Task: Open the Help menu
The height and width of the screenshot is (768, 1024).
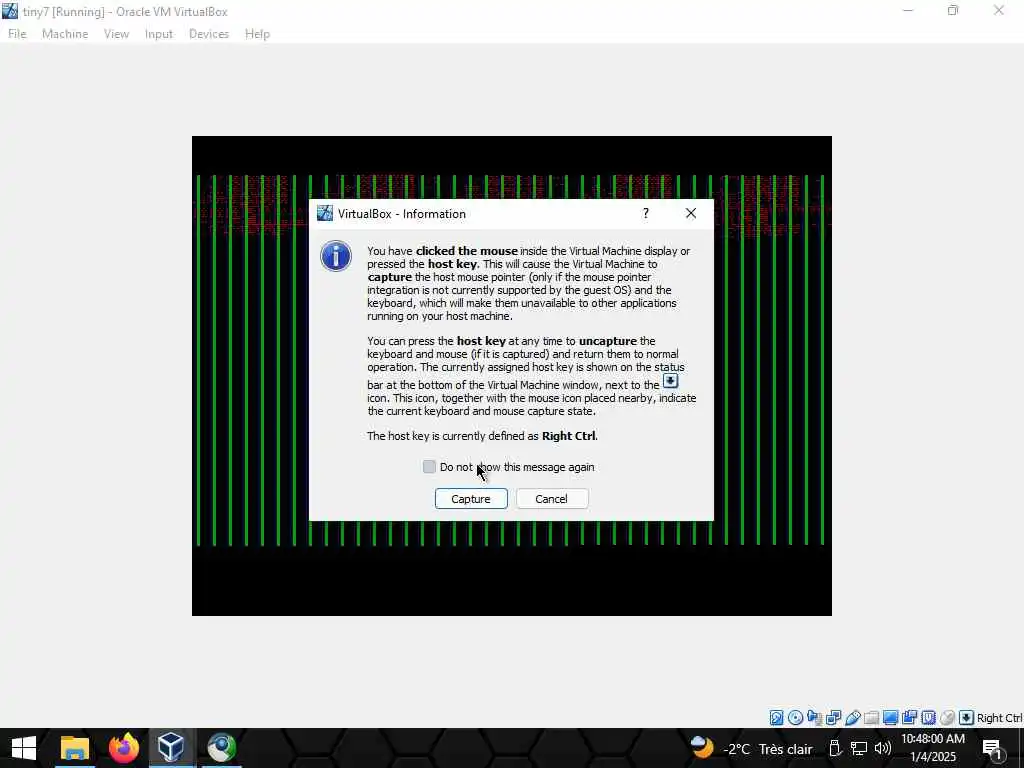Action: [x=257, y=34]
